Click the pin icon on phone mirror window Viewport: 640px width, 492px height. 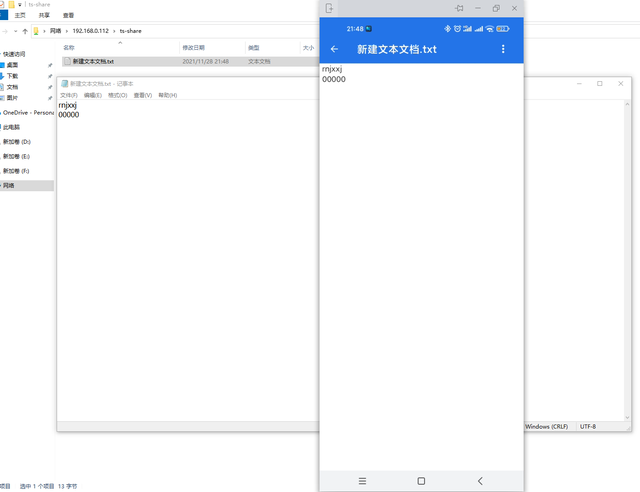coord(459,8)
